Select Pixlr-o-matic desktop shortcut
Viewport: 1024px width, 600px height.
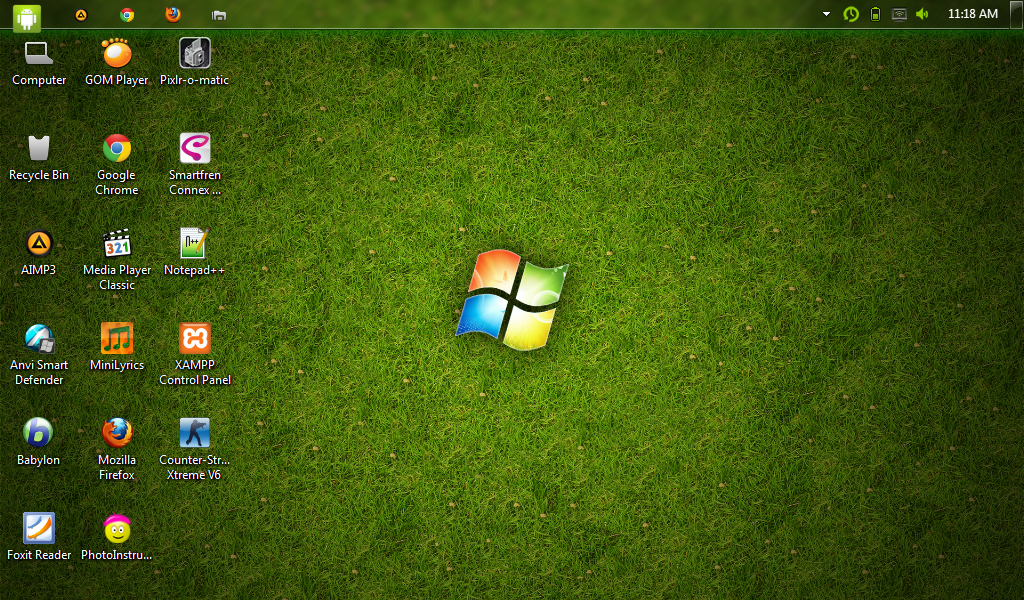point(195,63)
